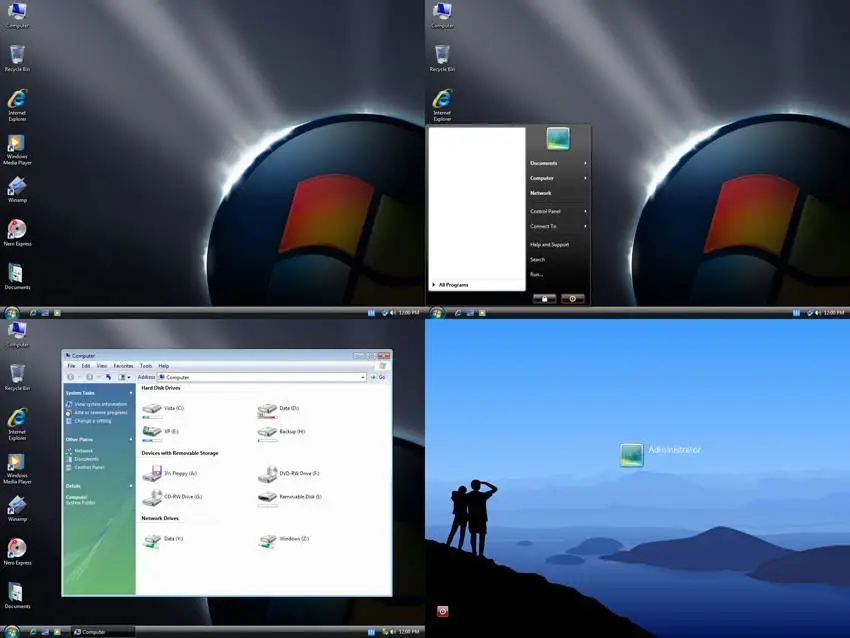
Task: Click the Administrator user picture on login screen
Action: tap(632, 455)
